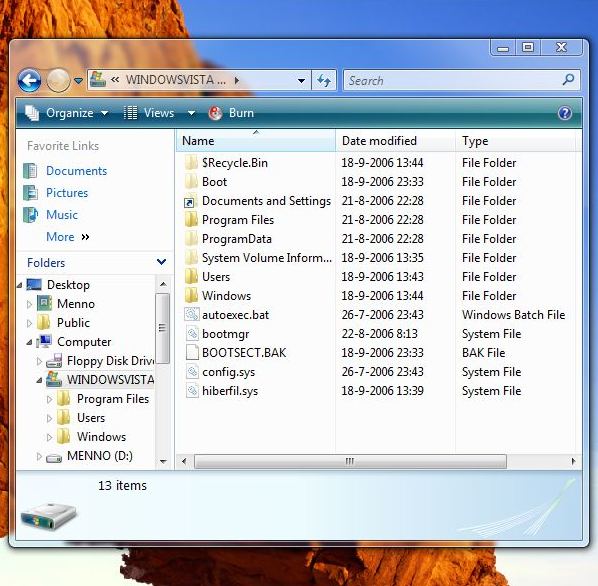The height and width of the screenshot is (586, 598).
Task: Click the Burn toolbar button
Action: point(231,113)
